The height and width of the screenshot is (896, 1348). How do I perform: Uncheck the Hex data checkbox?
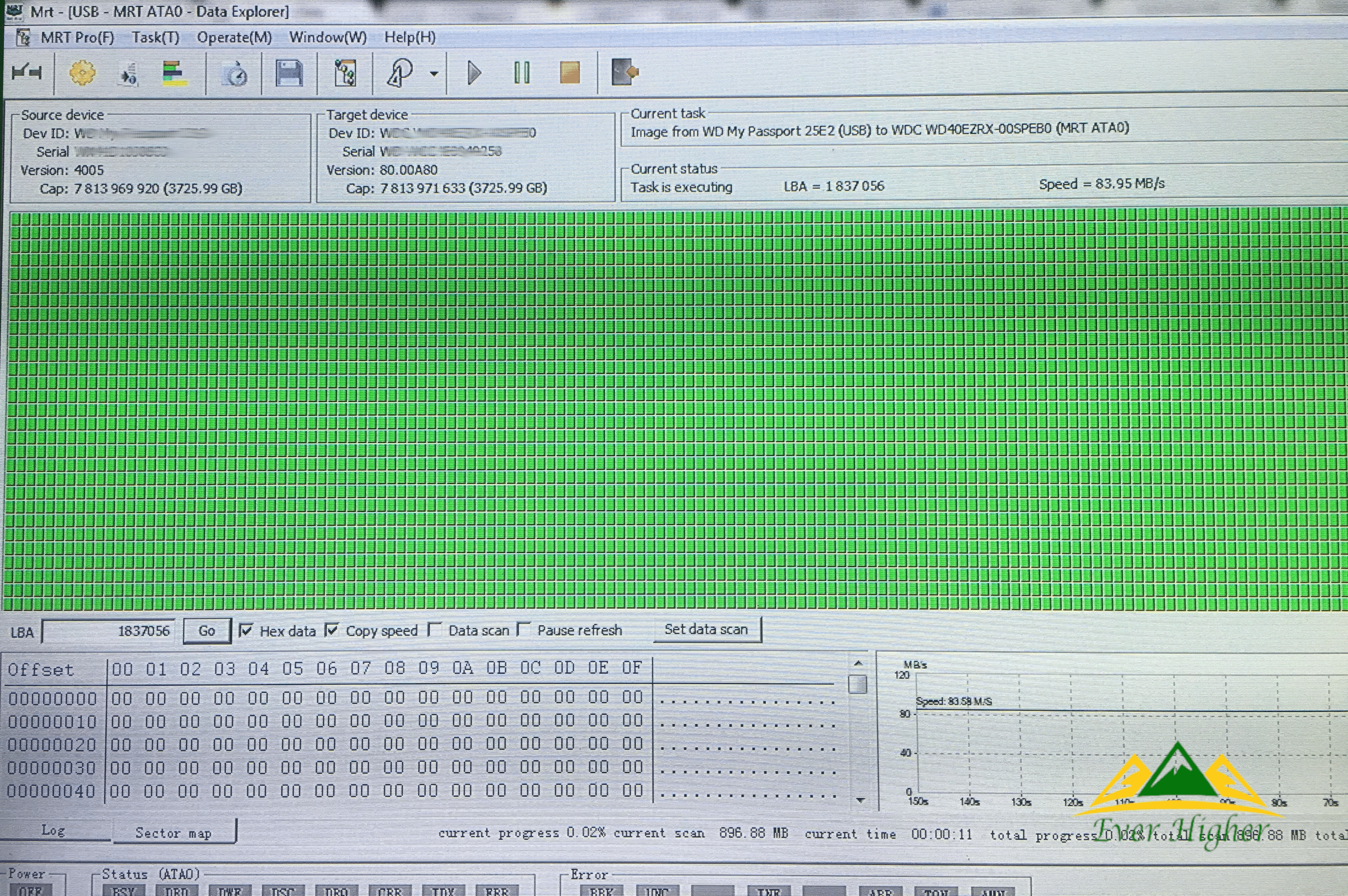tap(246, 630)
